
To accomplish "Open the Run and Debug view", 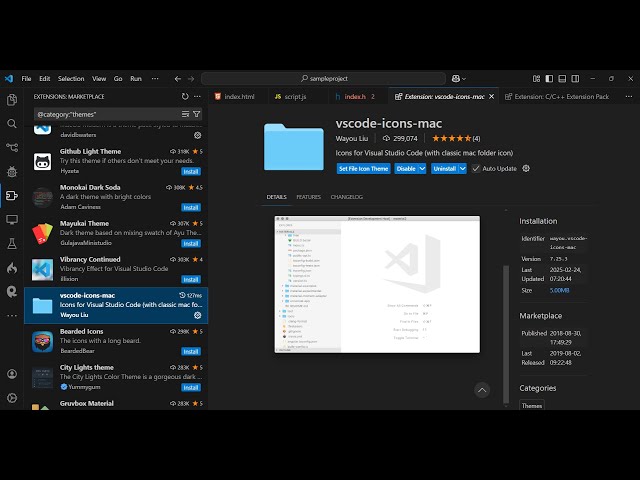I will tap(12, 171).
